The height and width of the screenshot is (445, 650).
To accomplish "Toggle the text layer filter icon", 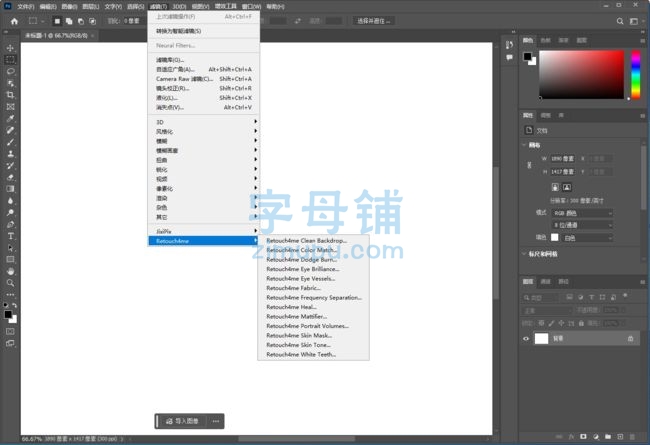I will coord(592,297).
